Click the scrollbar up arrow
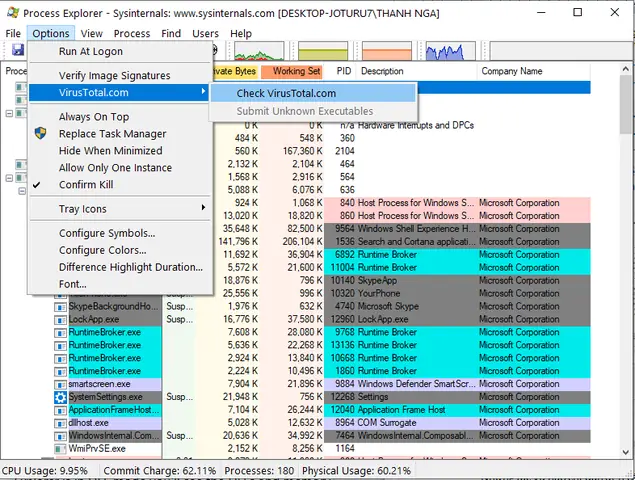Screen dimensions: 635x480 coord(626,69)
